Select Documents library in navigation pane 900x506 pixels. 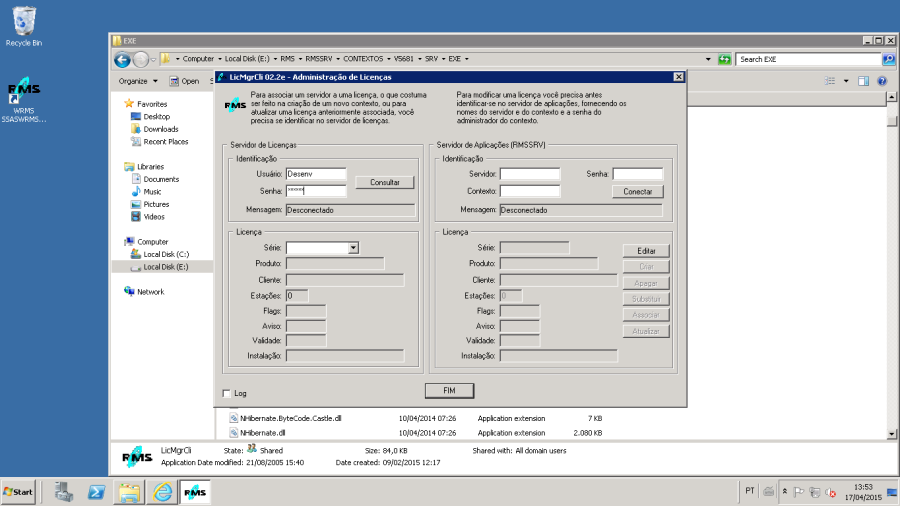[161, 179]
